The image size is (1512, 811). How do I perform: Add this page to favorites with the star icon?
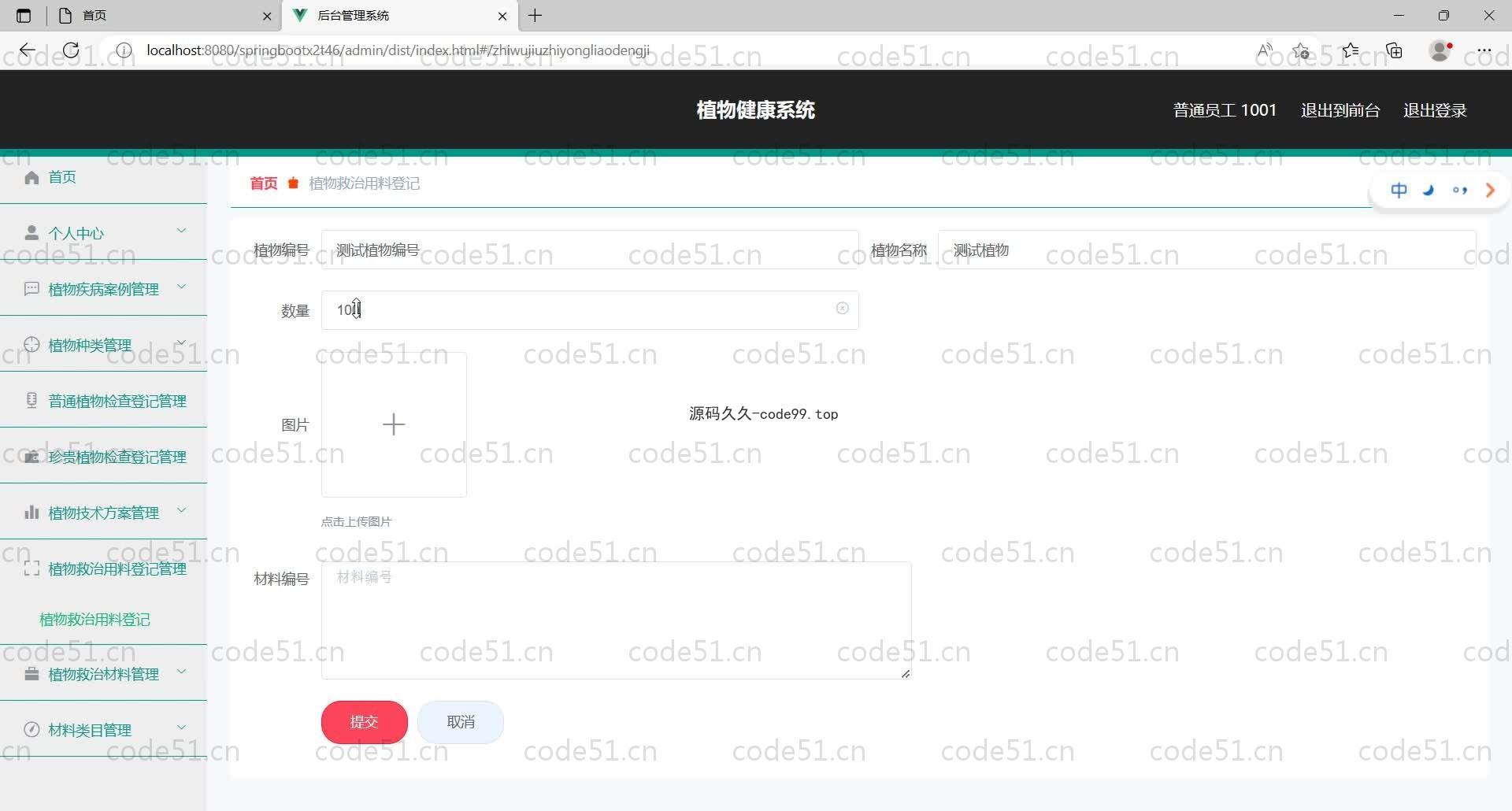pos(1301,51)
